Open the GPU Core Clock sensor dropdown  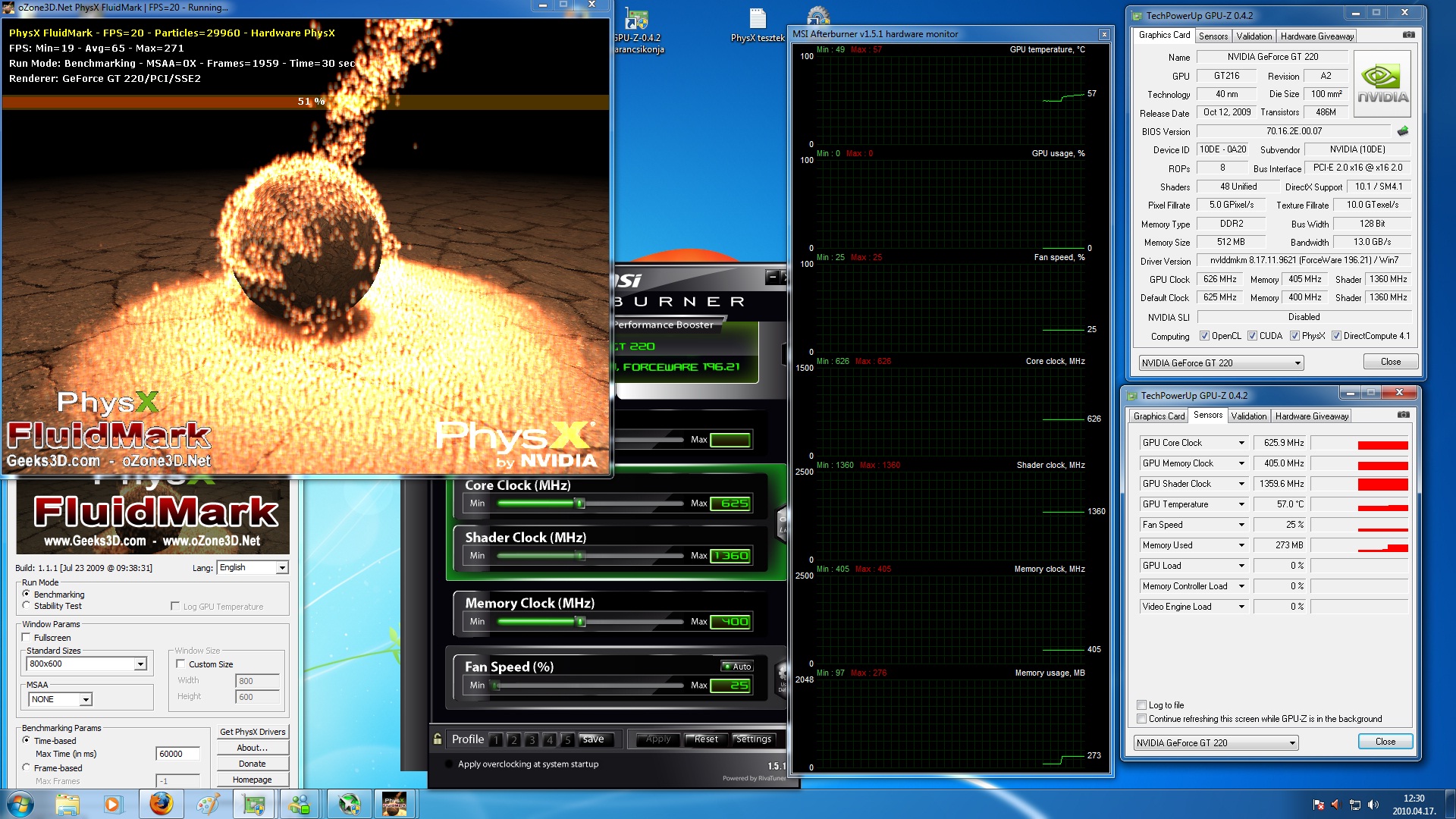(x=1241, y=443)
